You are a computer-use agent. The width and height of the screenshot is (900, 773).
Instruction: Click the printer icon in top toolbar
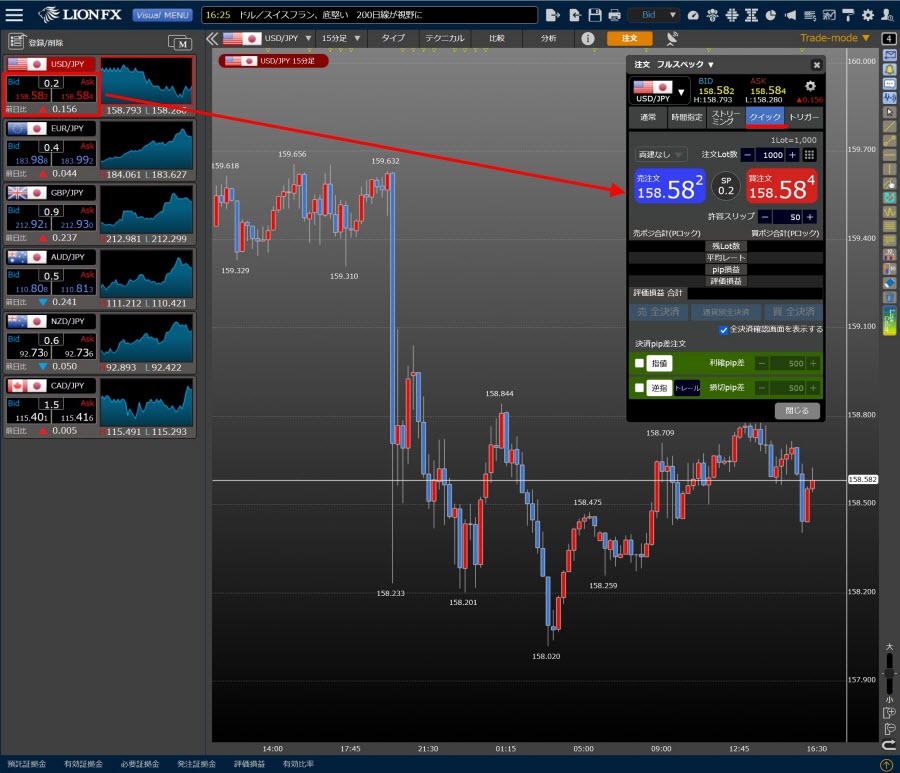614,15
